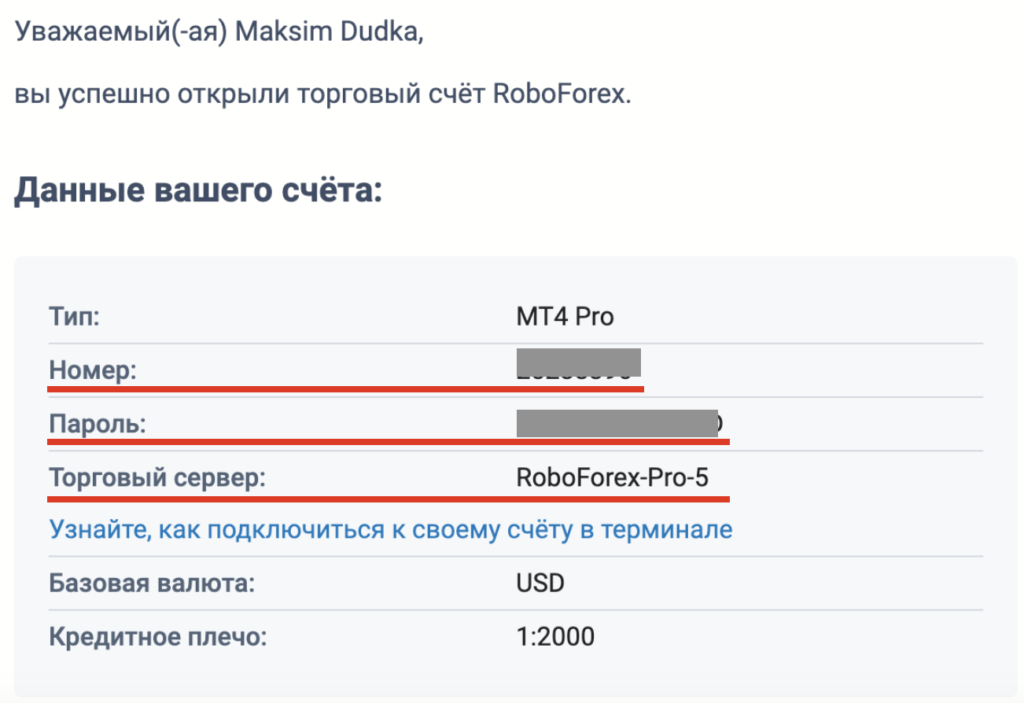Click the Кредитное плечо label
This screenshot has height=703, width=1024.
pyautogui.click(x=158, y=636)
